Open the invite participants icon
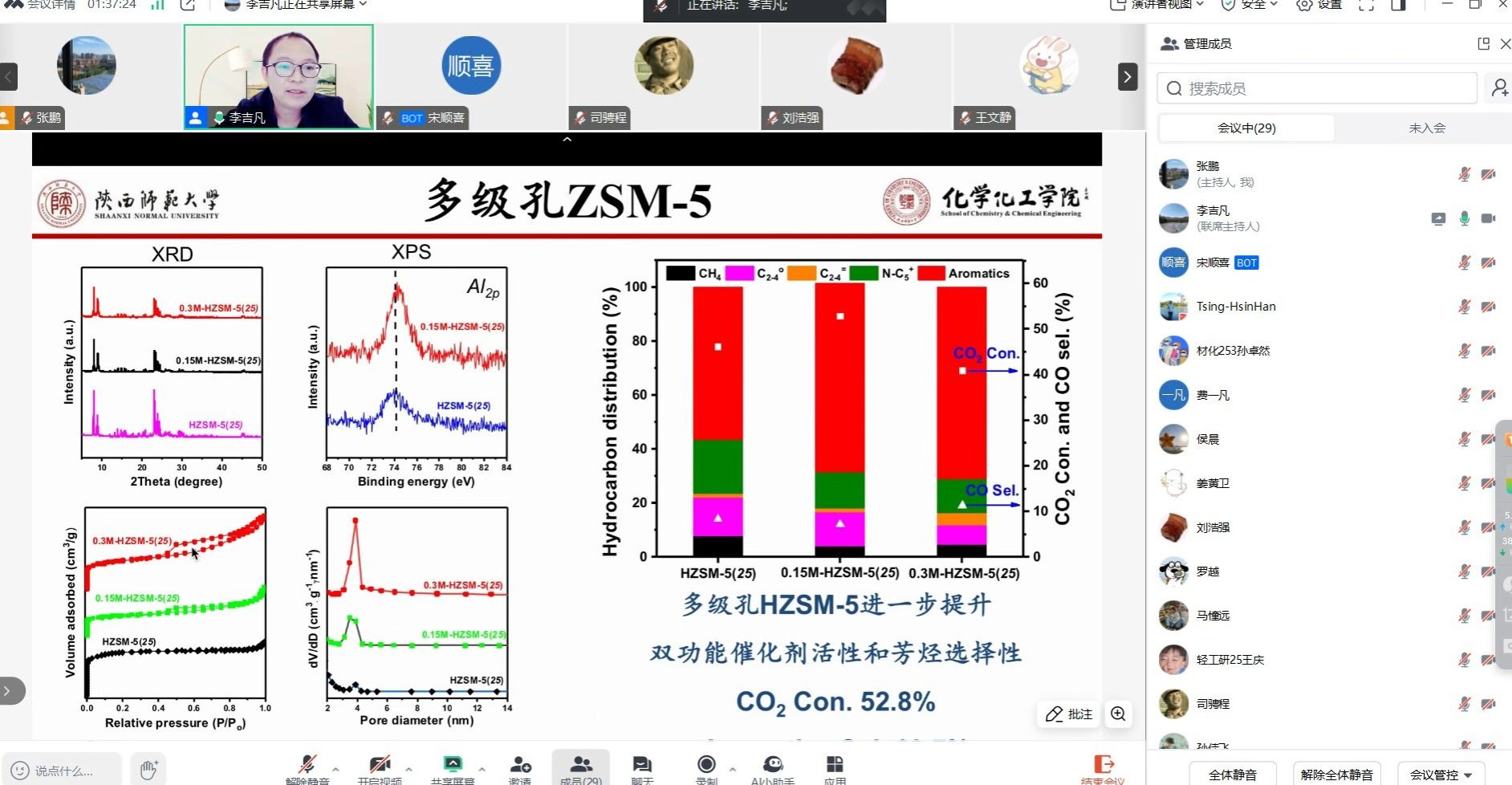 pyautogui.click(x=520, y=765)
